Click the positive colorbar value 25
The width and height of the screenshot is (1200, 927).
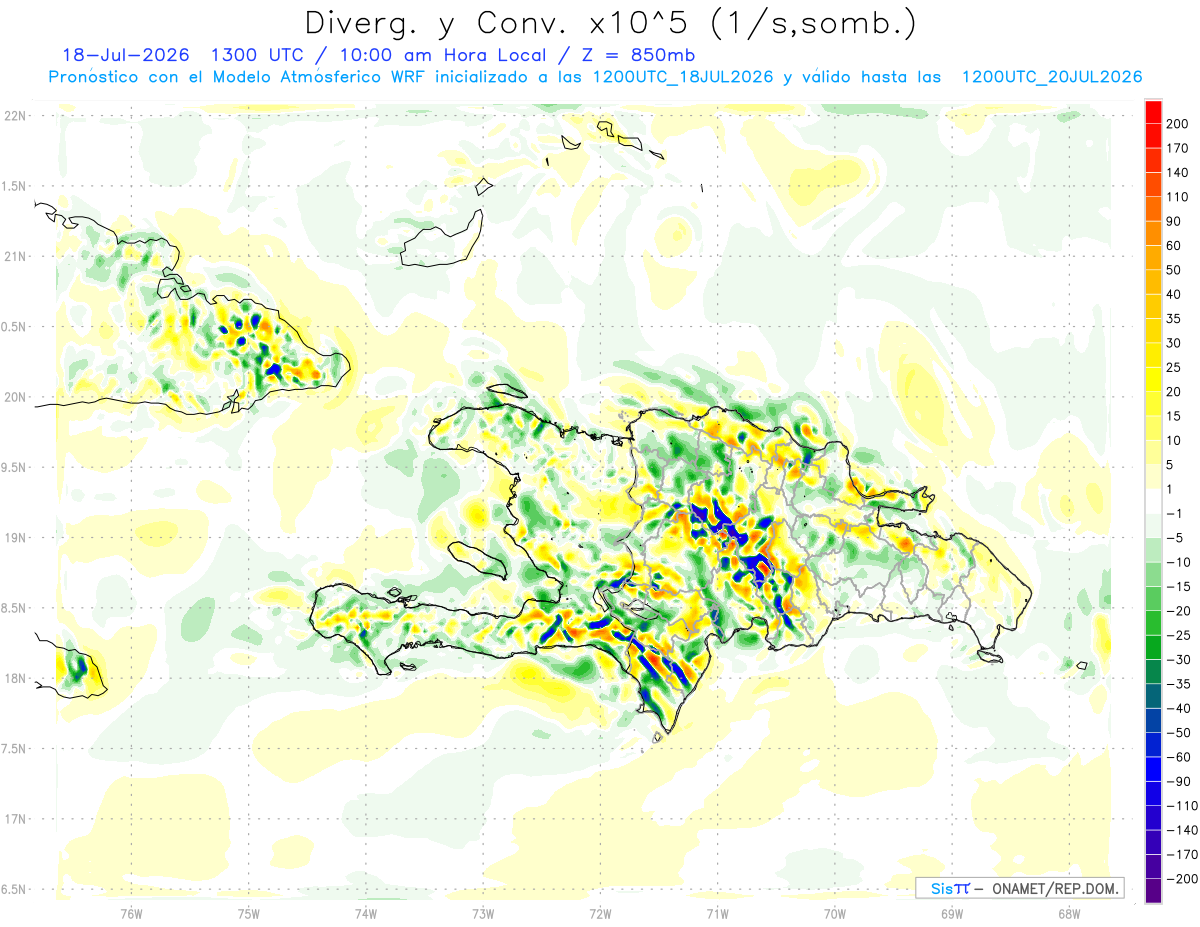point(1174,367)
